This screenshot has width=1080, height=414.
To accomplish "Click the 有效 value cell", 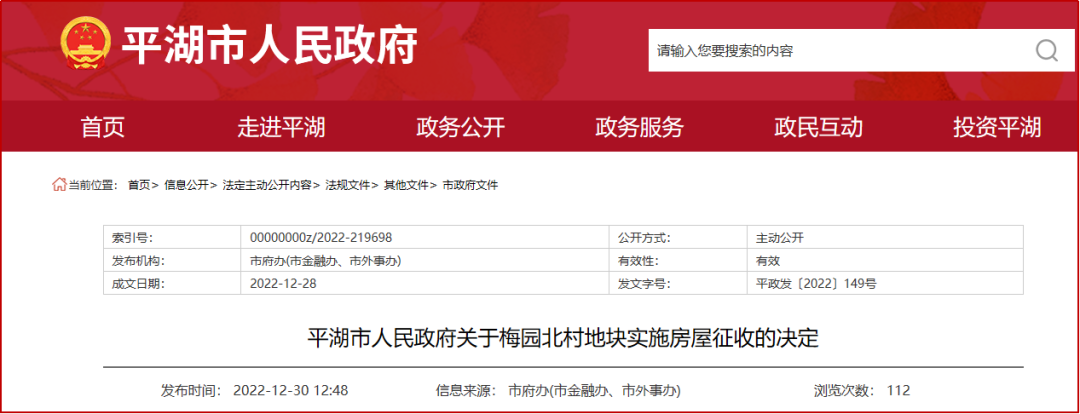I will point(885,260).
